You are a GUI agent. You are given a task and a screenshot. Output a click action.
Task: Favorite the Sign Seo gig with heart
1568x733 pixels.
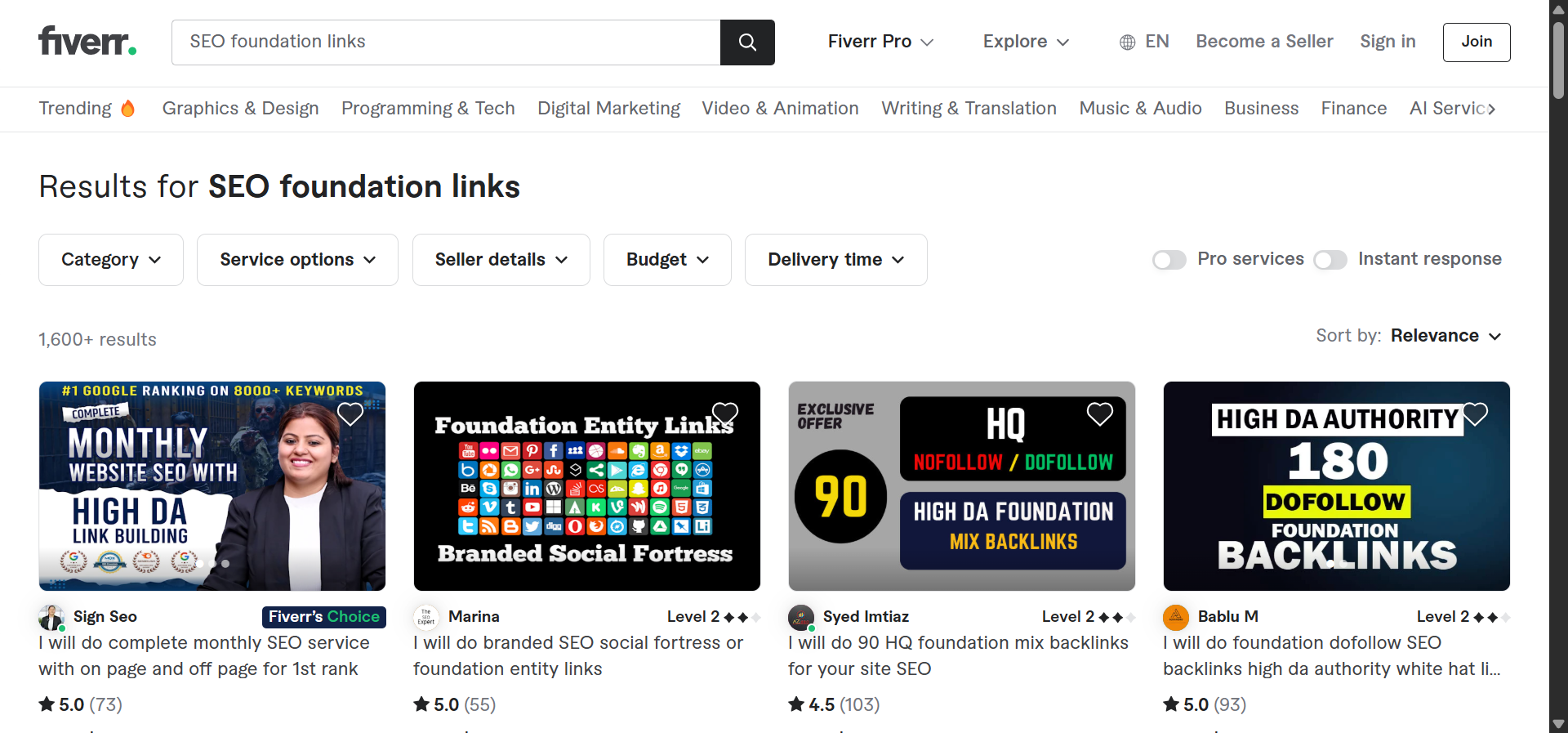click(x=350, y=414)
